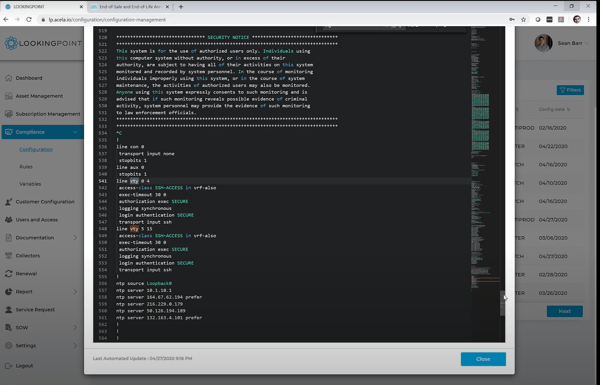Select the Documentation sidebar icon

coord(9,238)
